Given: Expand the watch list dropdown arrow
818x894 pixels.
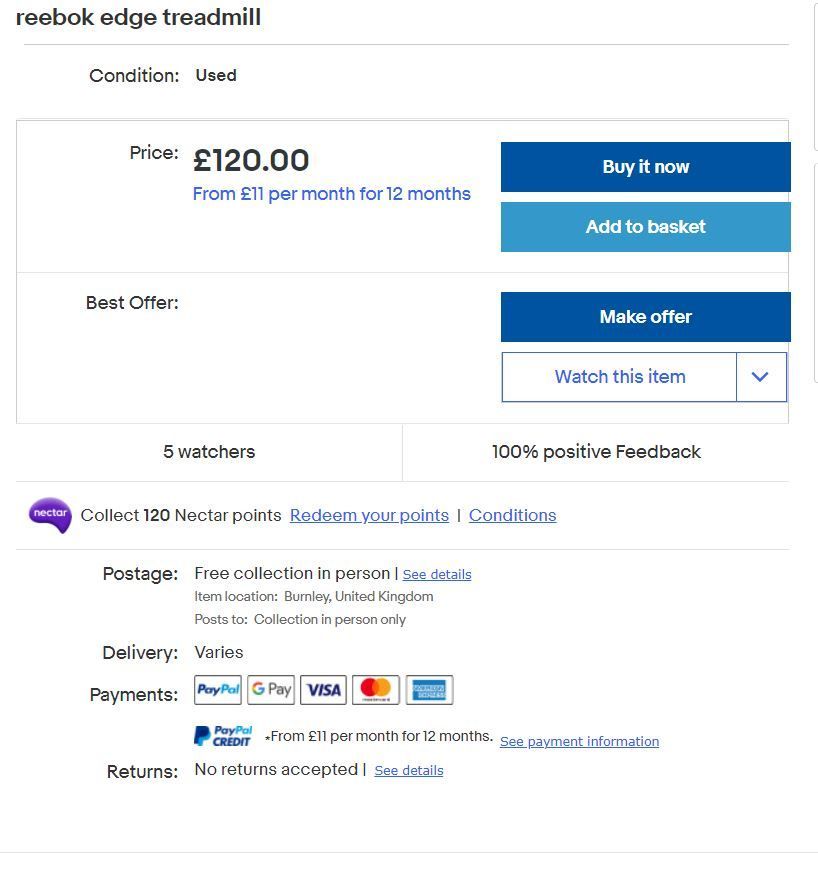Looking at the screenshot, I should click(x=761, y=377).
